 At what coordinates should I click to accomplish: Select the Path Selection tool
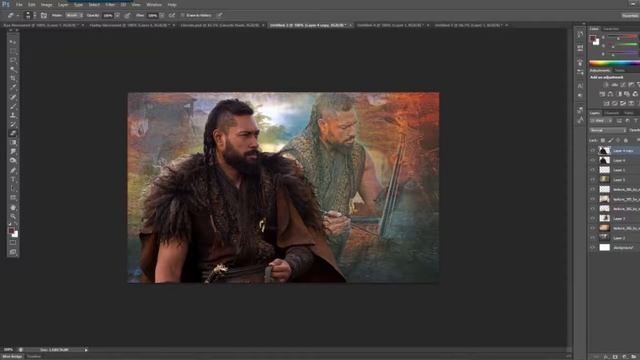(x=13, y=189)
